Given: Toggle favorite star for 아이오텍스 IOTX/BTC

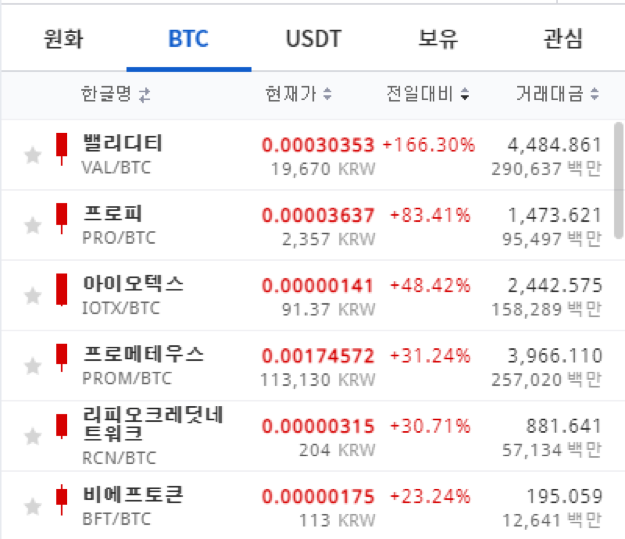Looking at the screenshot, I should click(x=33, y=295).
